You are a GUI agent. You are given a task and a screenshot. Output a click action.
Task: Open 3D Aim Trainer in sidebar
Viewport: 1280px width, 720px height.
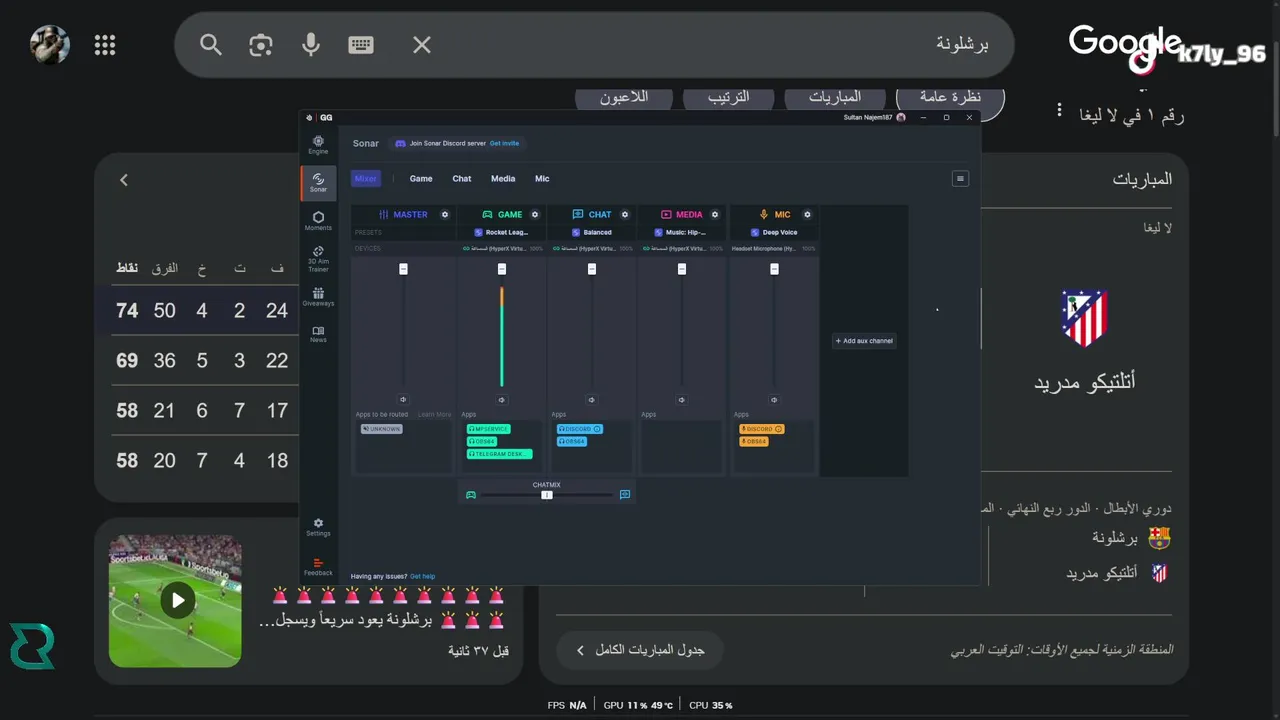click(x=318, y=259)
